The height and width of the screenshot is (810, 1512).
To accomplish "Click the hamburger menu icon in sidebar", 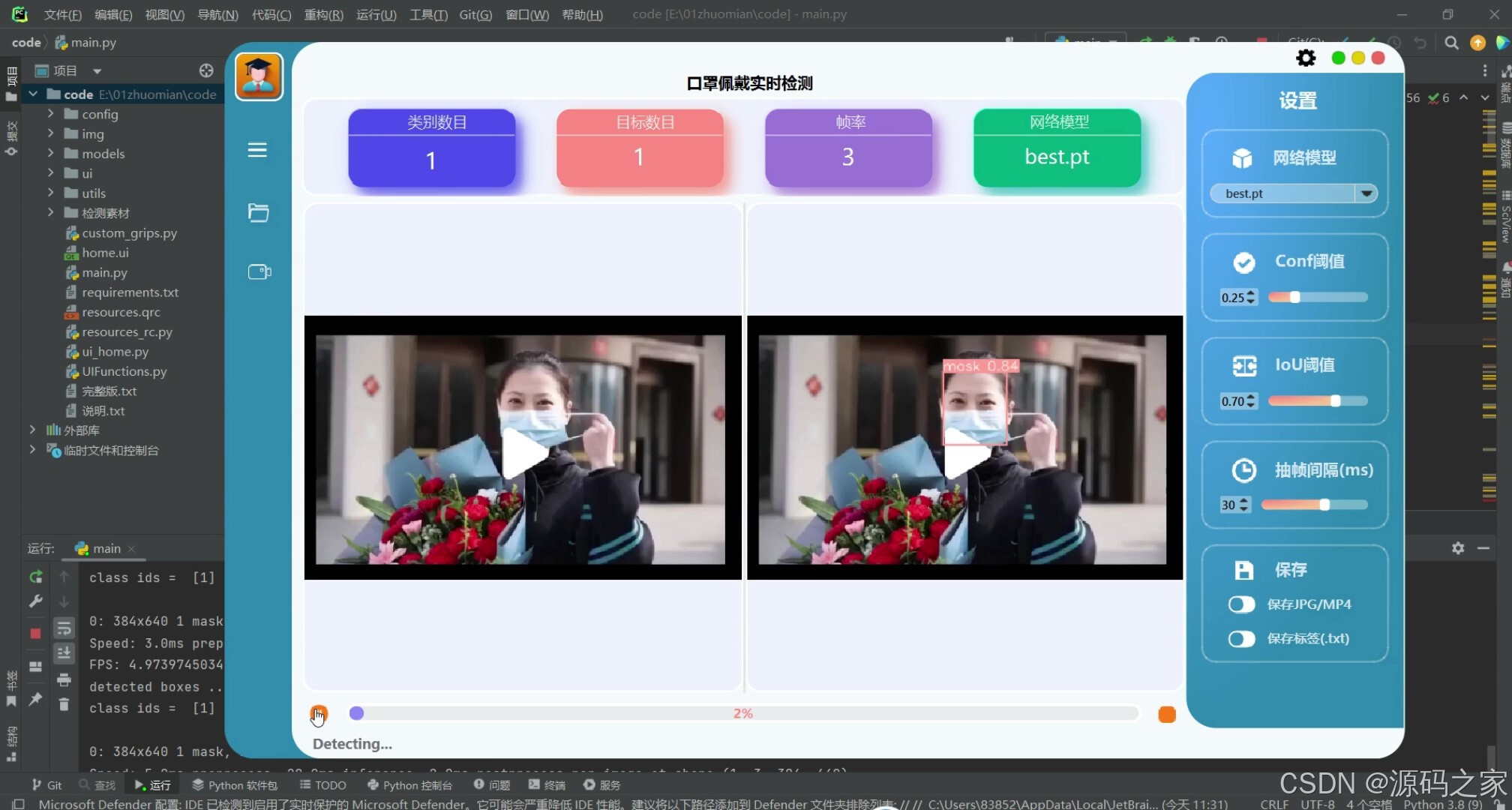I will point(257,150).
